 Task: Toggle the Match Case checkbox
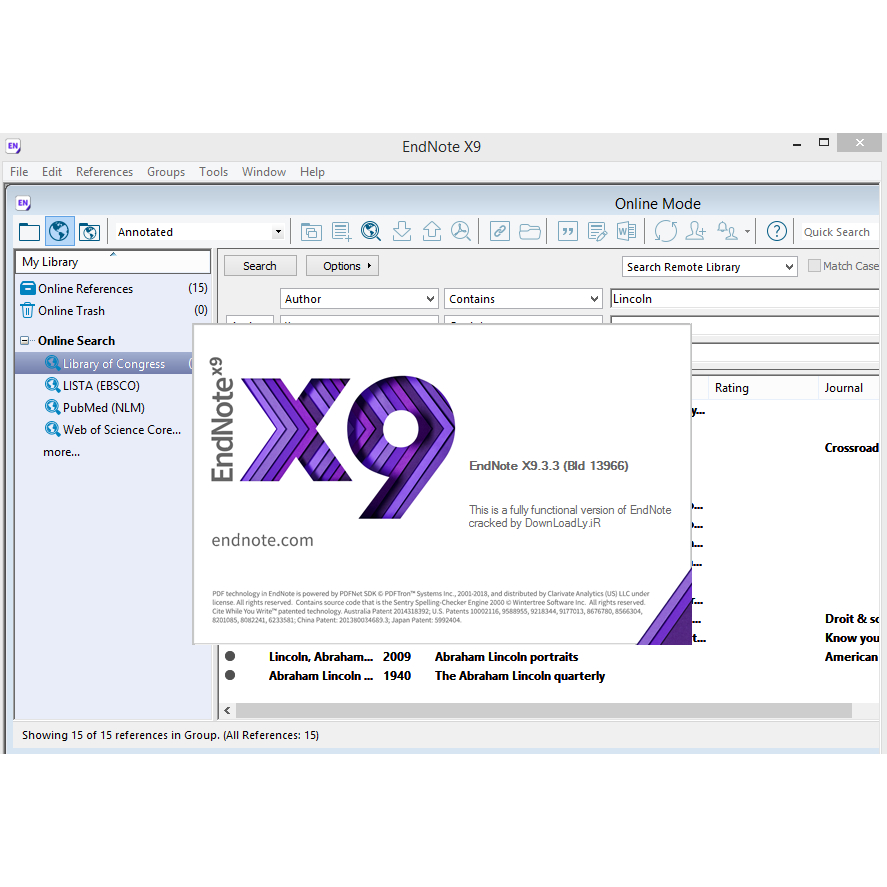pos(814,266)
